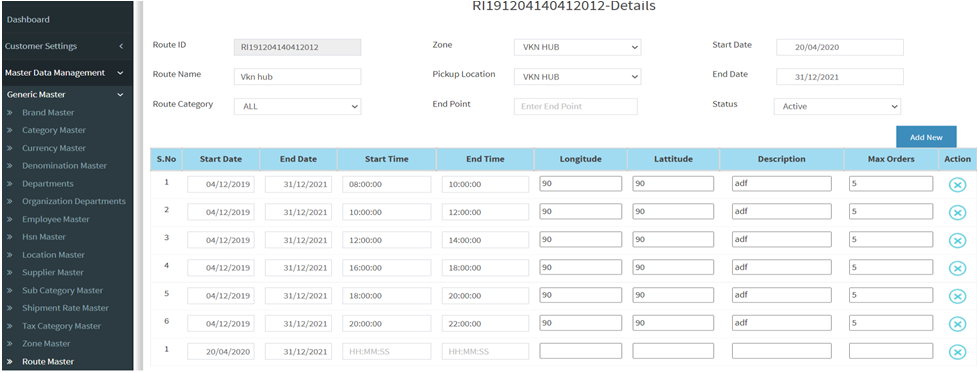This screenshot has width=979, height=373.
Task: Click the empty End Time field in last row
Action: (485, 352)
